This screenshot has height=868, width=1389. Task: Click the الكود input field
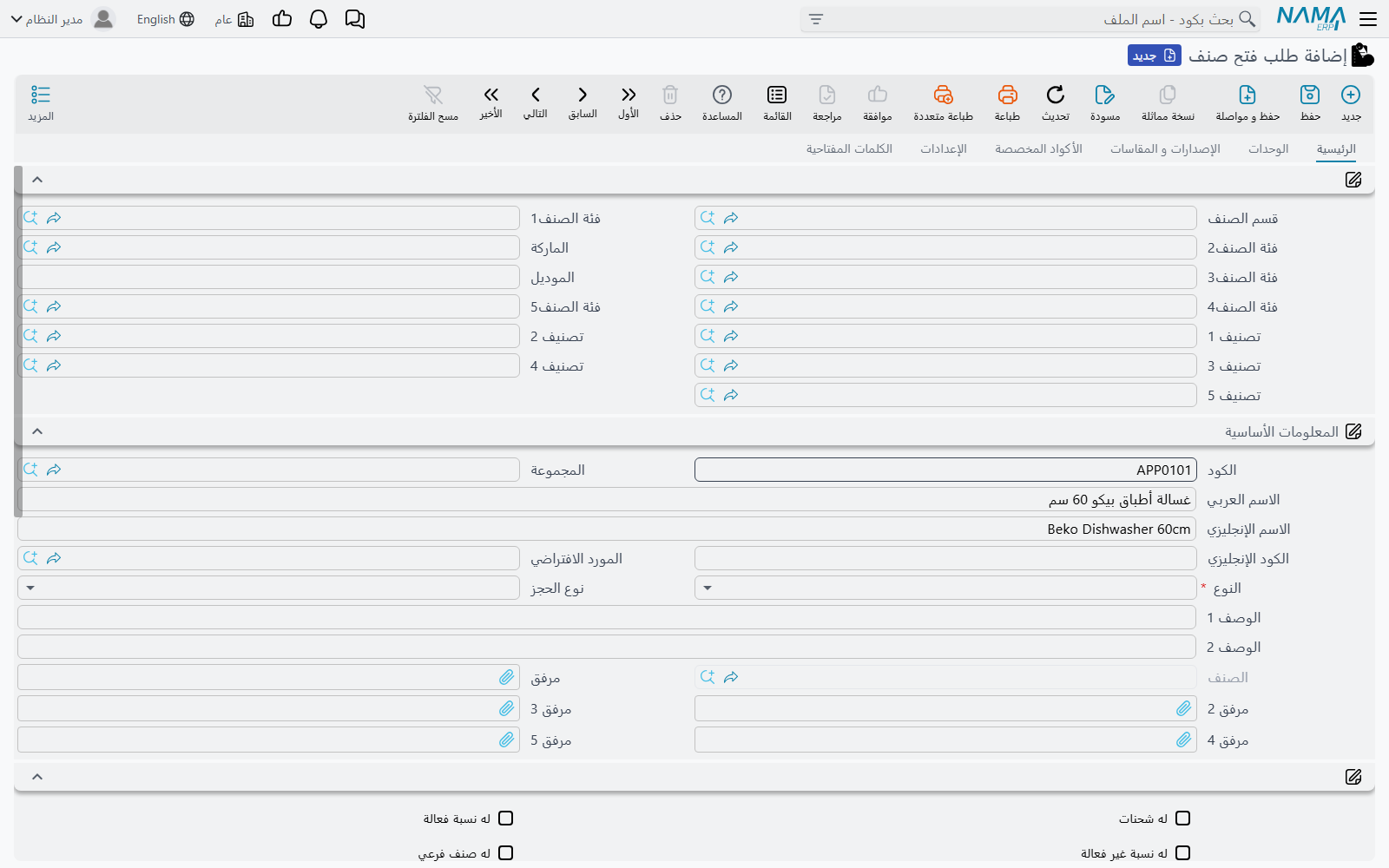tap(945, 470)
